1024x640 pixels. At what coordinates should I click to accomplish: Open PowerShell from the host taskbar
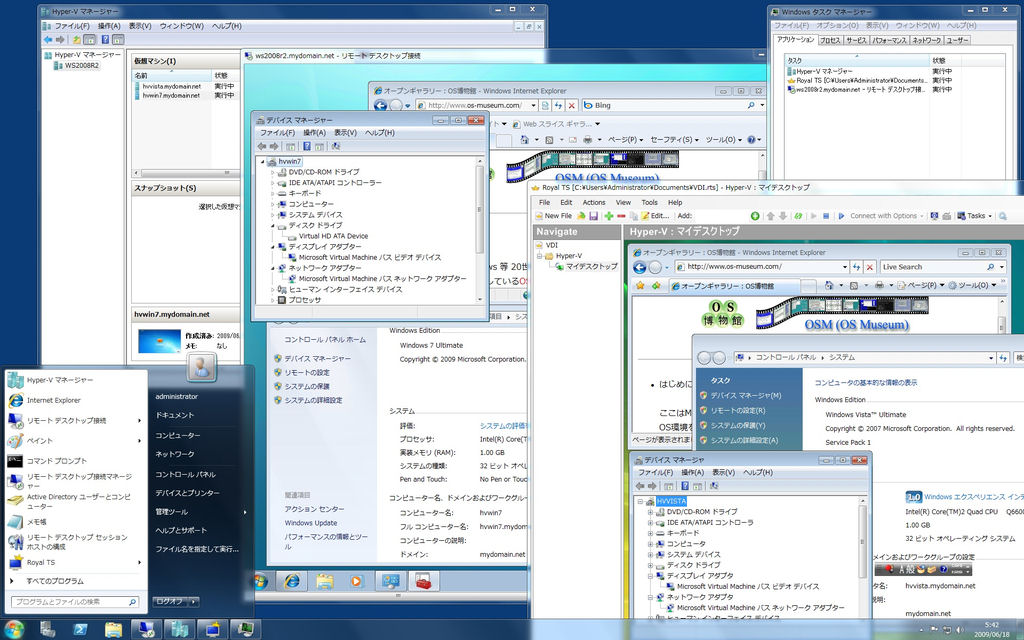click(80, 629)
